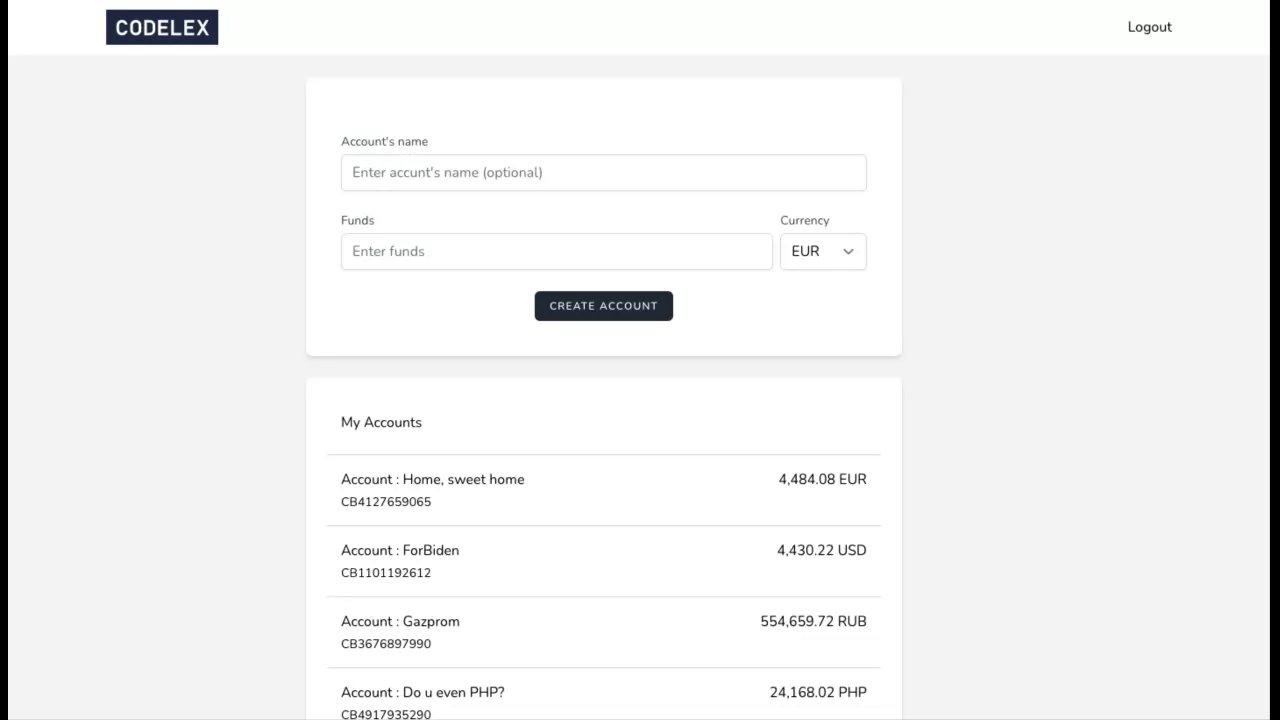Click the Currency label above the dropdown

(x=804, y=221)
